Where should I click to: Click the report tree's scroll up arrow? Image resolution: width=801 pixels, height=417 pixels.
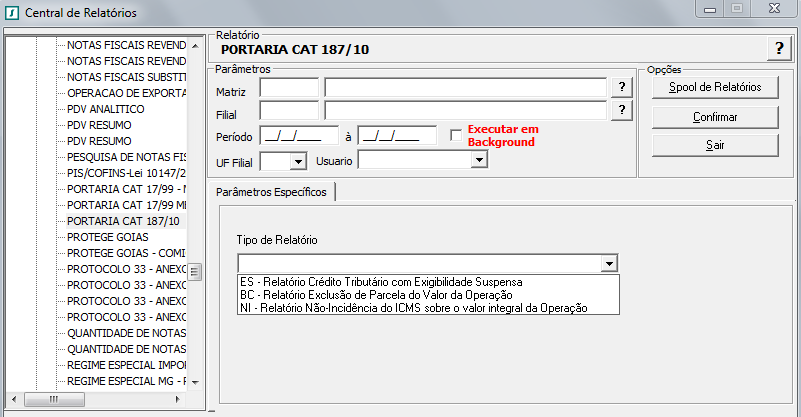(195, 45)
